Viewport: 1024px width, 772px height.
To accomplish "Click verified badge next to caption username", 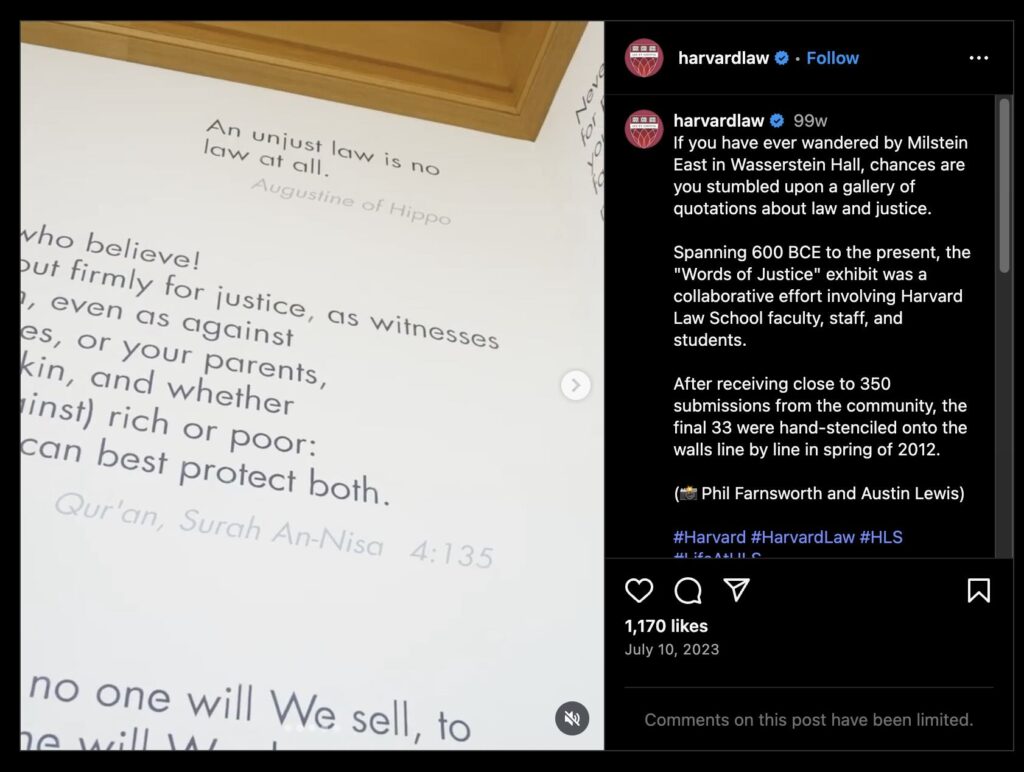I will 776,121.
